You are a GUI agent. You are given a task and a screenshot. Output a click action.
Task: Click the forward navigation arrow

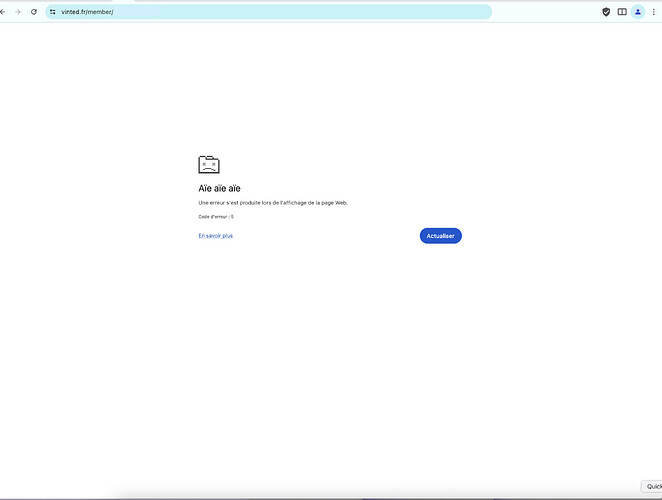coord(18,12)
